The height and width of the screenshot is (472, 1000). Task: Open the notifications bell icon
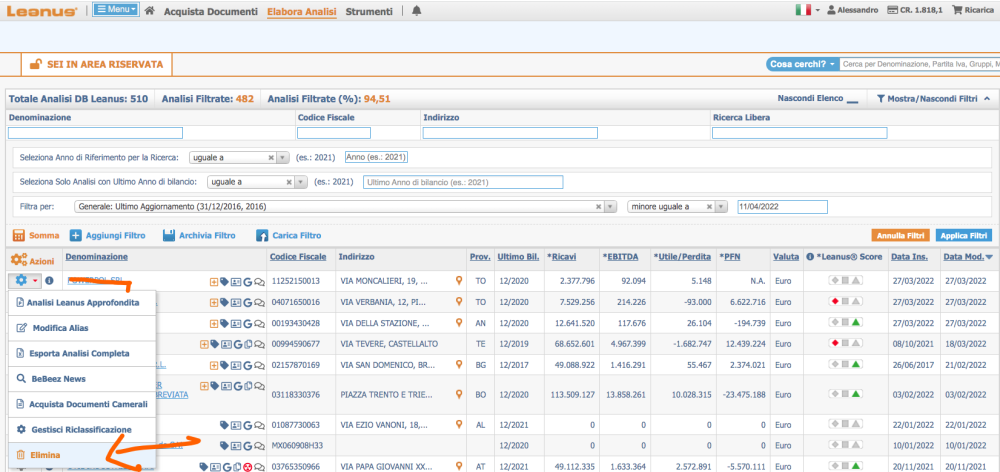pyautogui.click(x=417, y=10)
